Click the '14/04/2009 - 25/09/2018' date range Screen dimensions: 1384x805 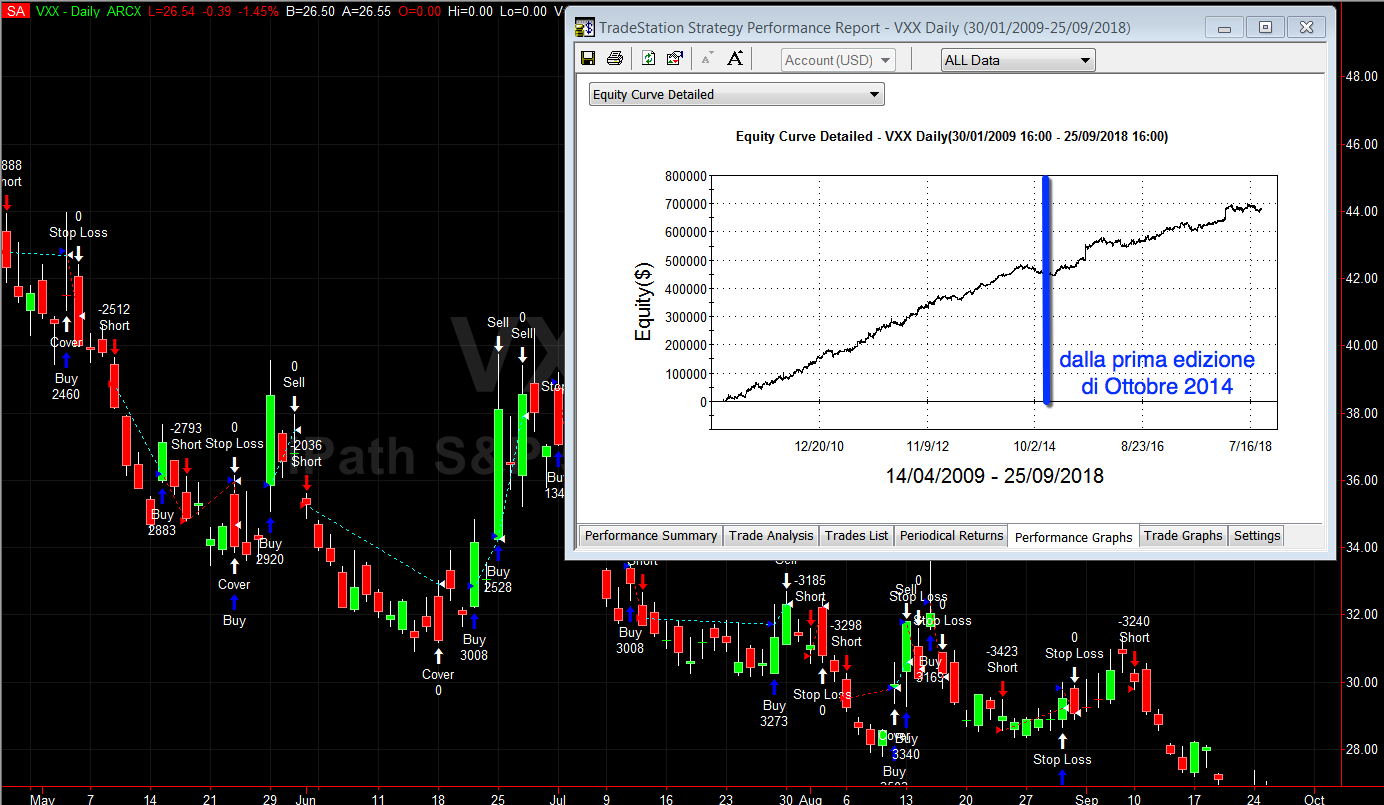995,476
